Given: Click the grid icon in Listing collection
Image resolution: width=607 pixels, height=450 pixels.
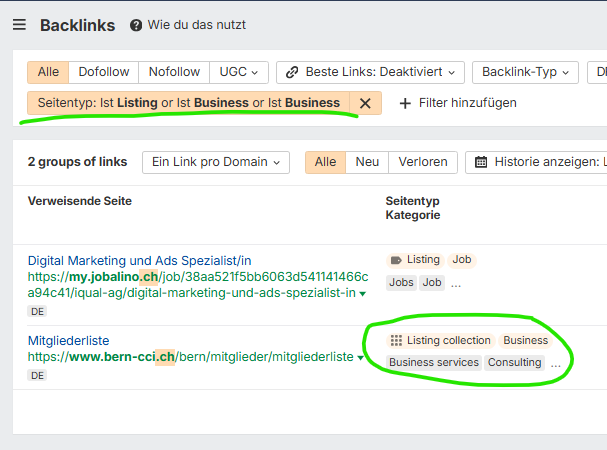Looking at the screenshot, I should 396,340.
